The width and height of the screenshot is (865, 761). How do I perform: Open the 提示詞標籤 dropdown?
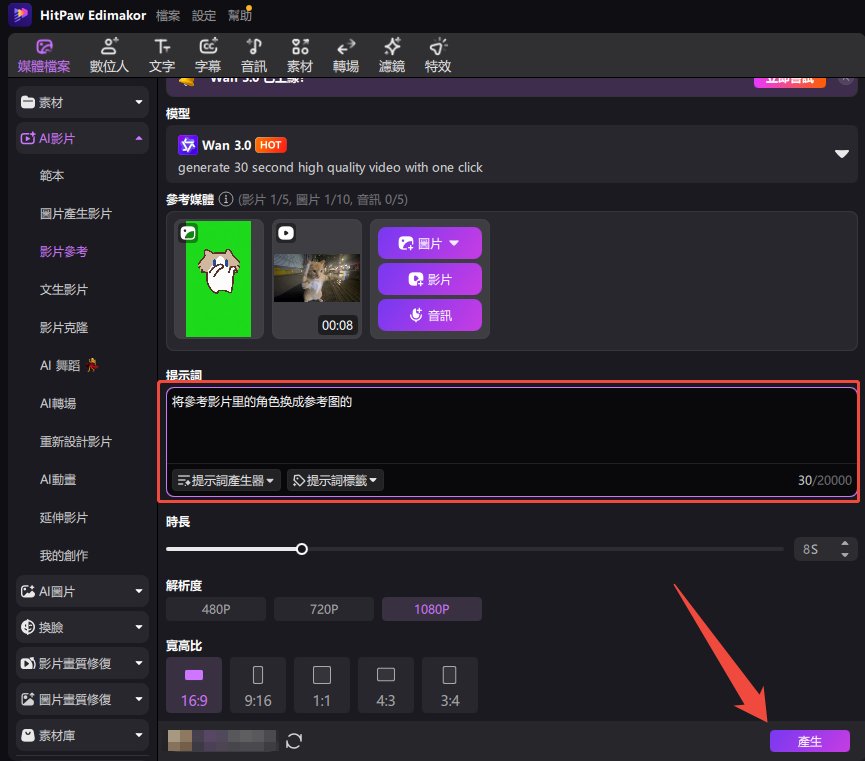[x=335, y=480]
